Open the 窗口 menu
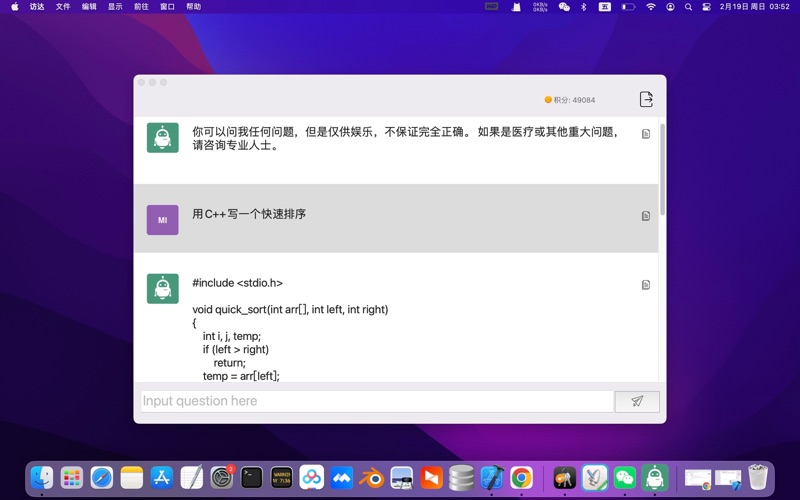Image resolution: width=800 pixels, height=500 pixels. [167, 7]
